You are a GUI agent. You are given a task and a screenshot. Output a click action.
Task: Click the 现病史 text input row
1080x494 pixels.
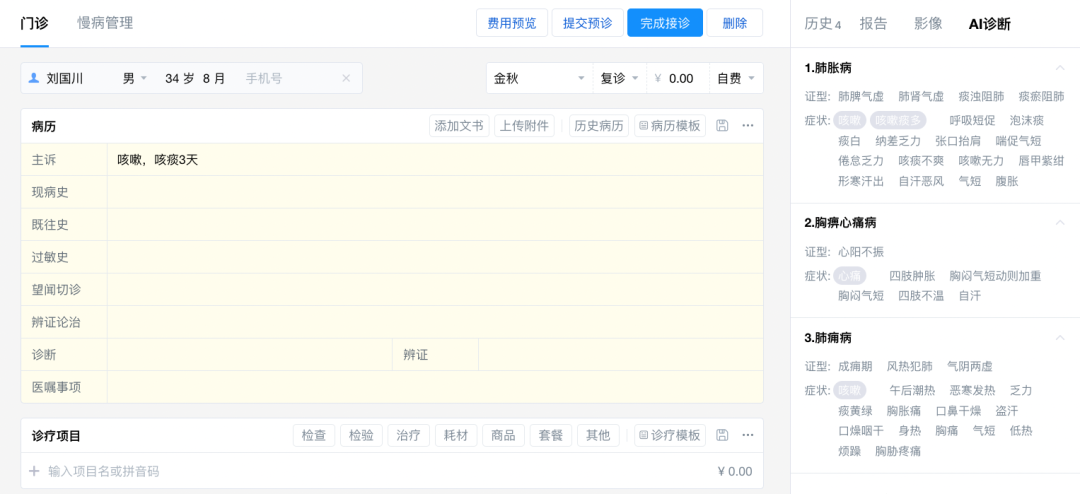coord(434,192)
